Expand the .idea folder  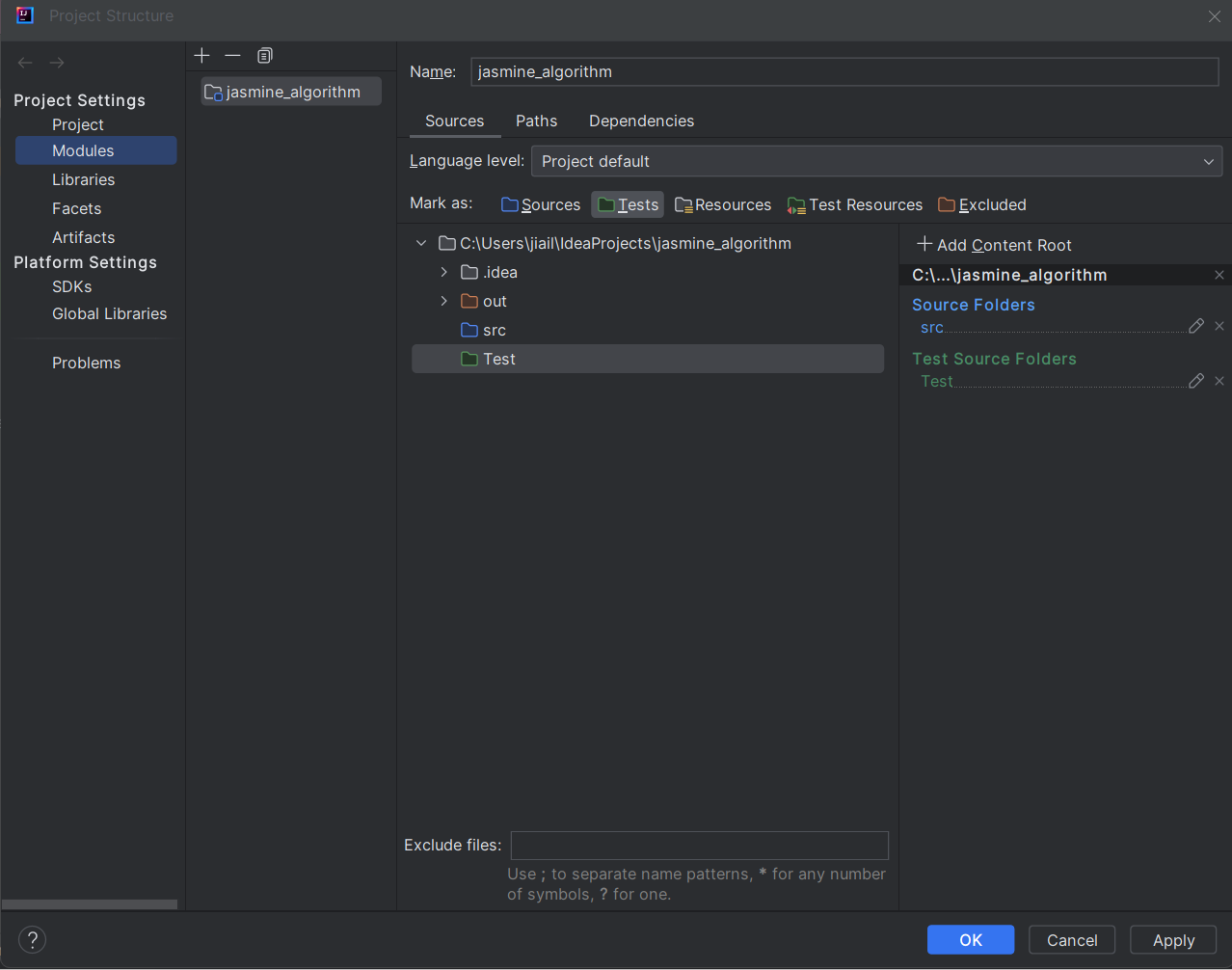(x=443, y=272)
